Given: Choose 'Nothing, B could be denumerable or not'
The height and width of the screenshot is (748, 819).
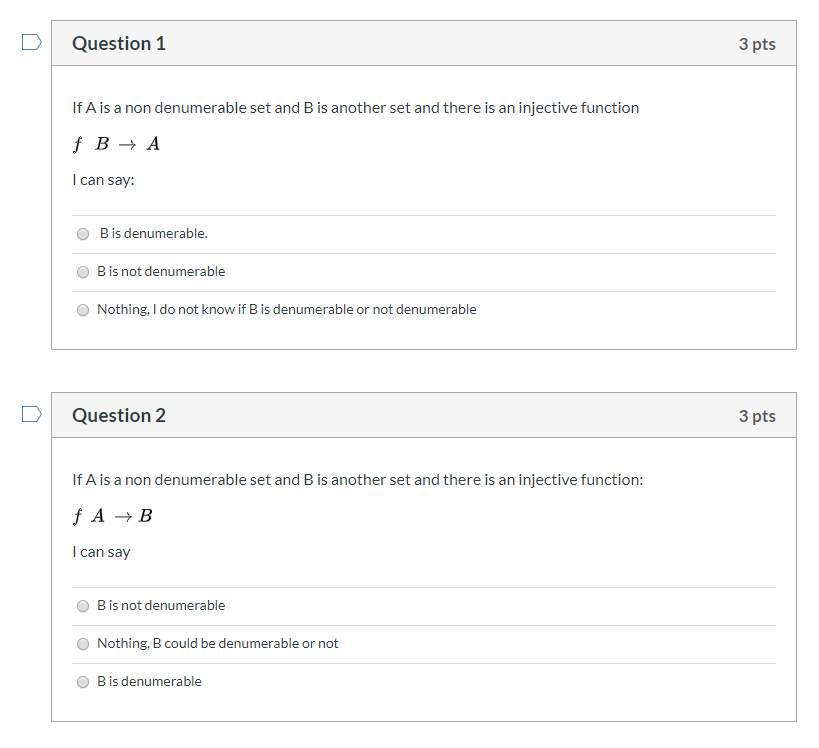Looking at the screenshot, I should (x=83, y=643).
